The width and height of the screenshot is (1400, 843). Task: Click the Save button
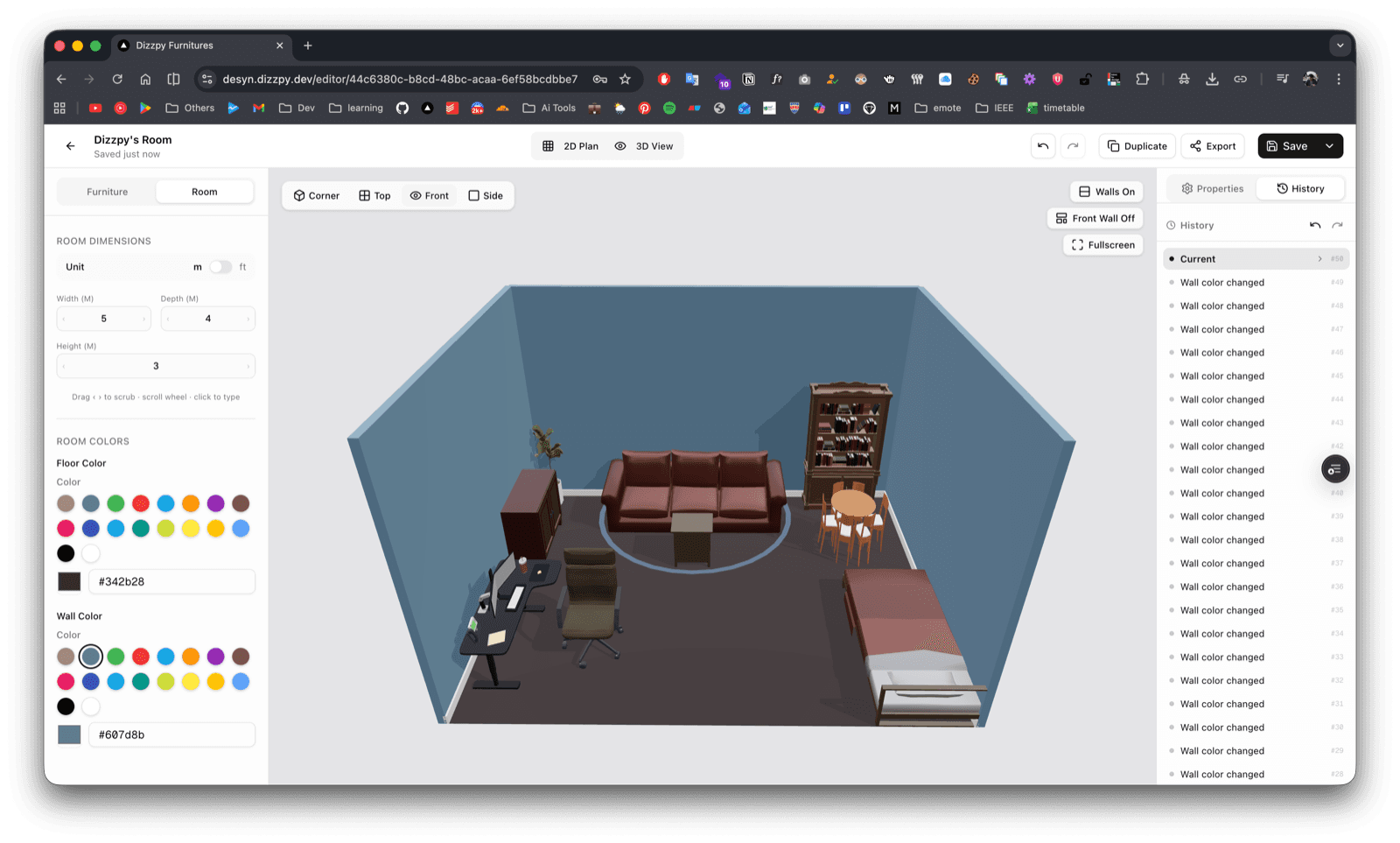tap(1287, 146)
